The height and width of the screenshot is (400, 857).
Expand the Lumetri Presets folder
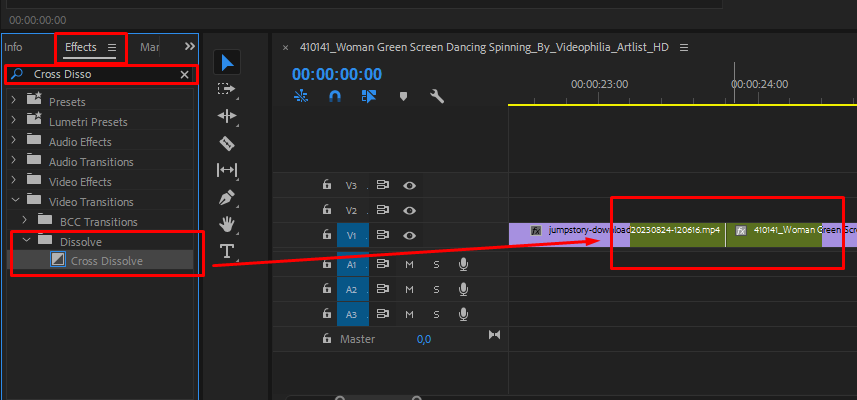14,120
